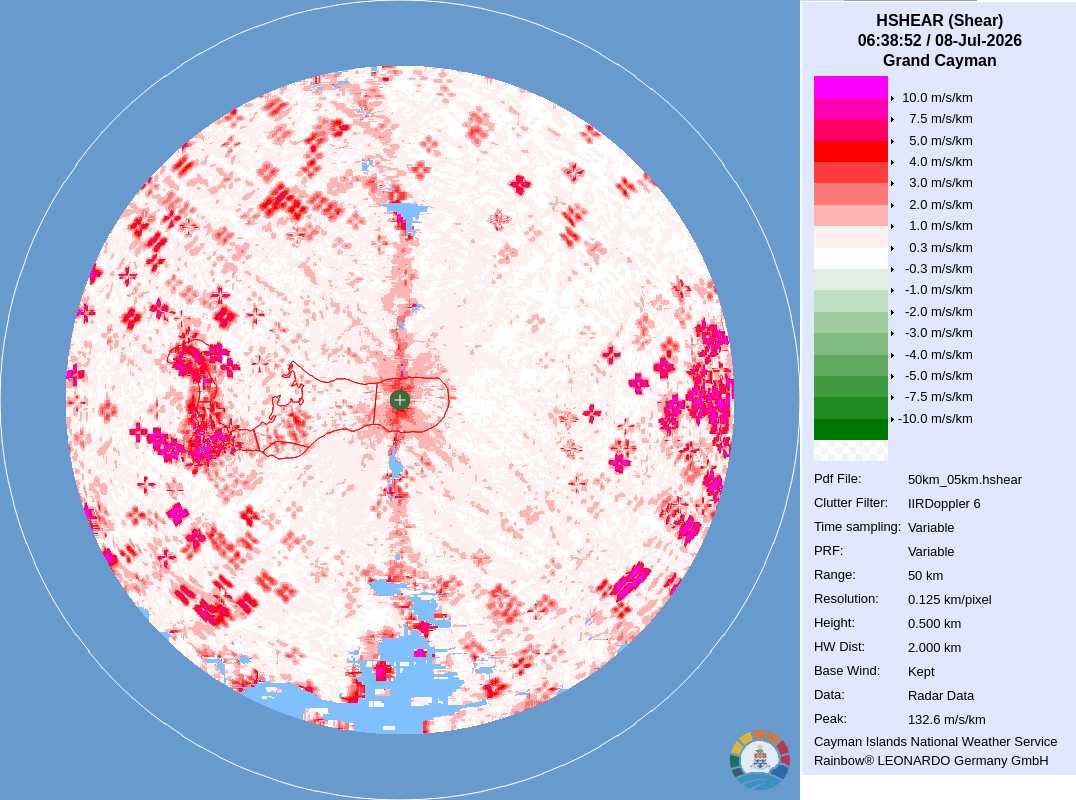Select the 5.0 m/s/km legend arrow marker
The height and width of the screenshot is (800, 1076).
892,141
